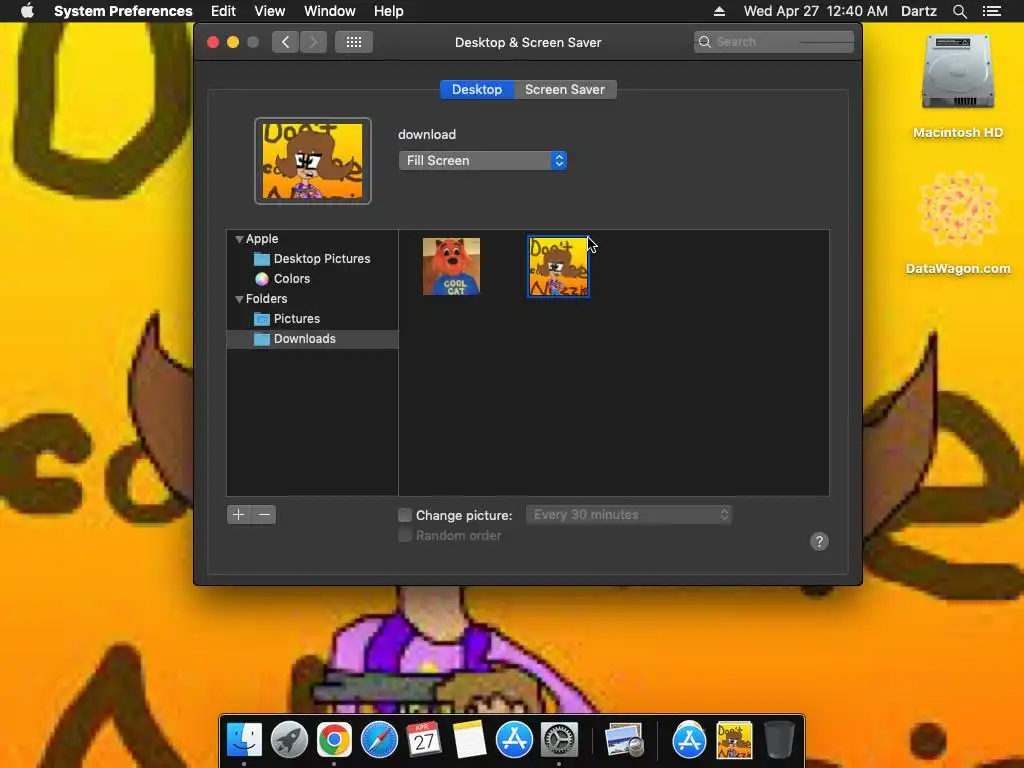Open Spotlight search in menu bar
This screenshot has height=768, width=1024.
(959, 11)
